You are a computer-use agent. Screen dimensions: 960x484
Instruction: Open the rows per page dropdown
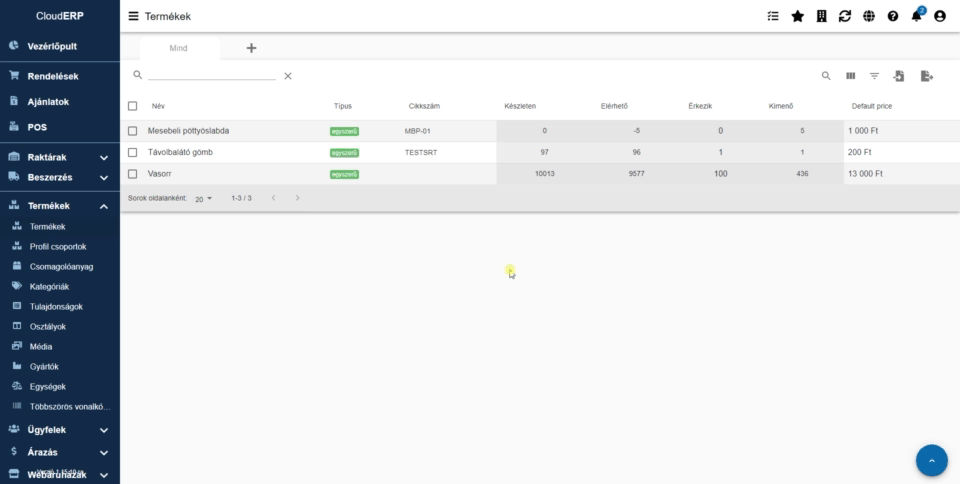point(204,199)
